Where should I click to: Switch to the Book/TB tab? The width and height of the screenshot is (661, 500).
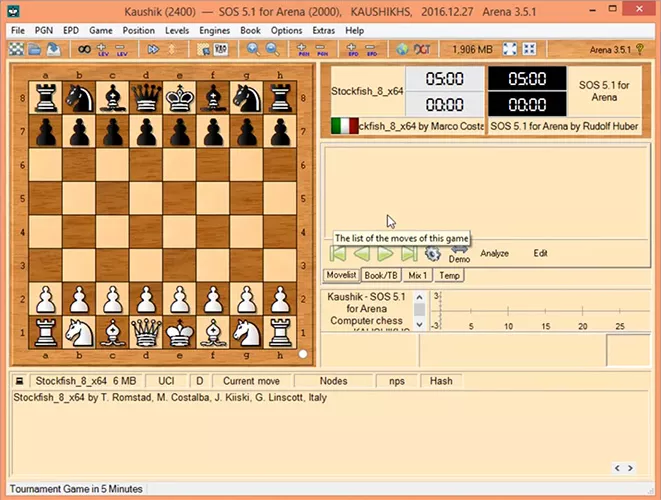381,275
